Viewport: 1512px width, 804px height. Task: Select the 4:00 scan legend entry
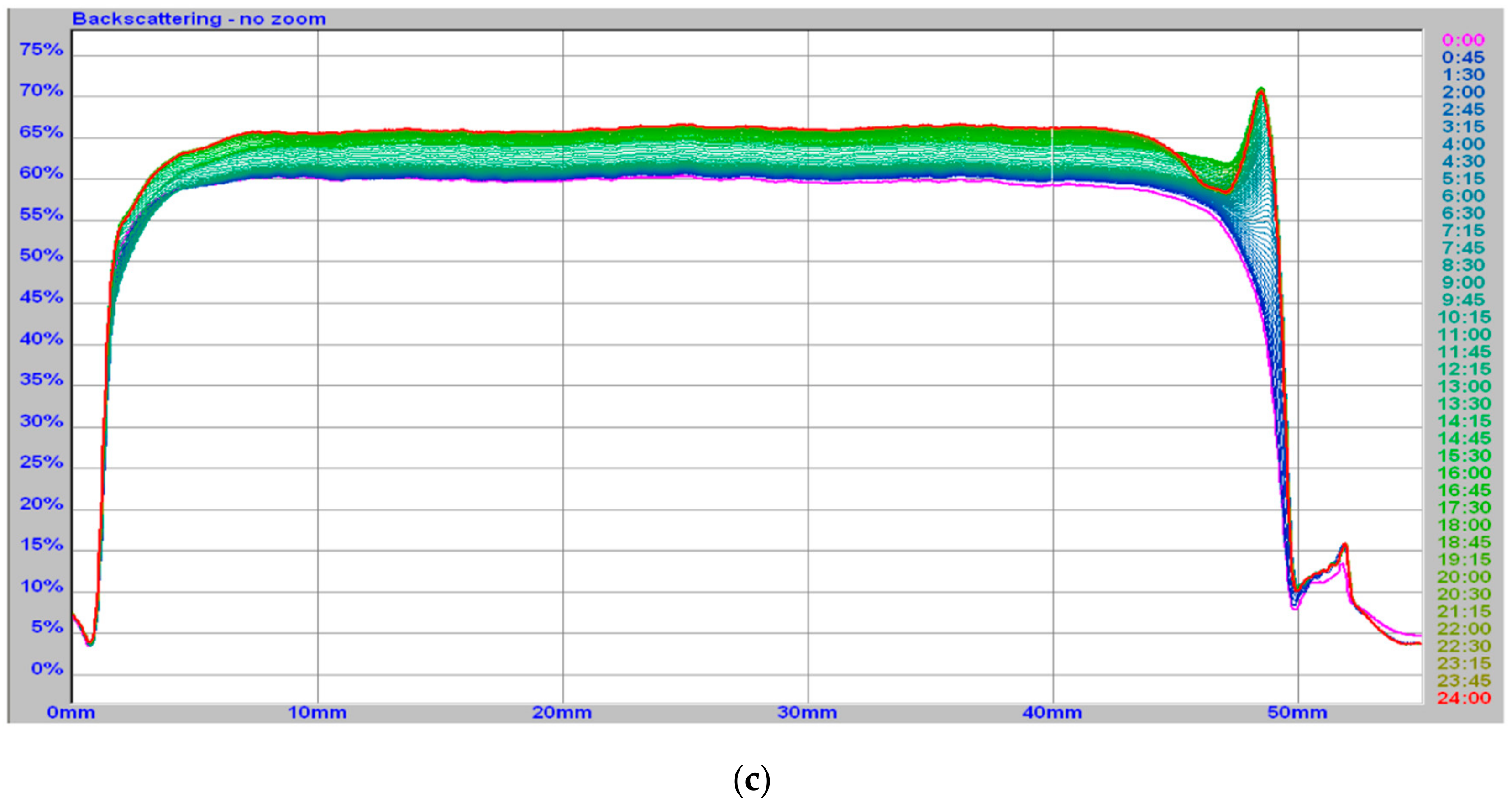coord(1463,144)
